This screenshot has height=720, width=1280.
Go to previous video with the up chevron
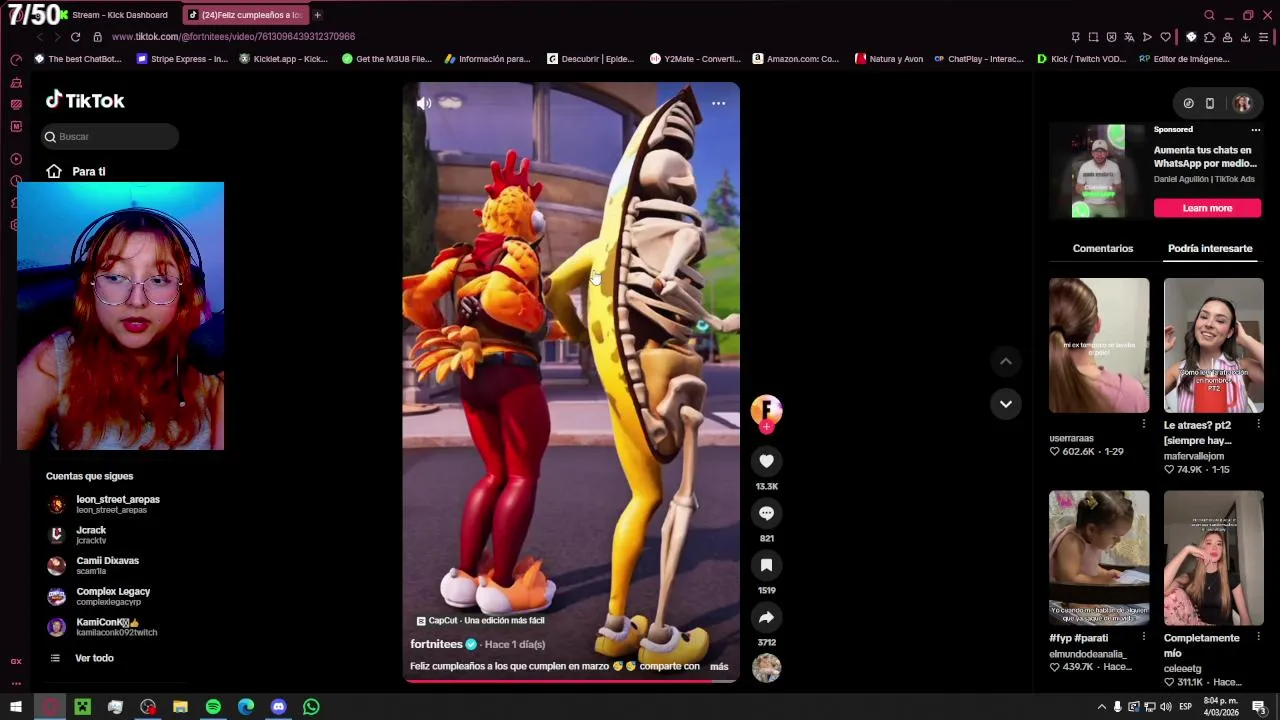pyautogui.click(x=1006, y=361)
